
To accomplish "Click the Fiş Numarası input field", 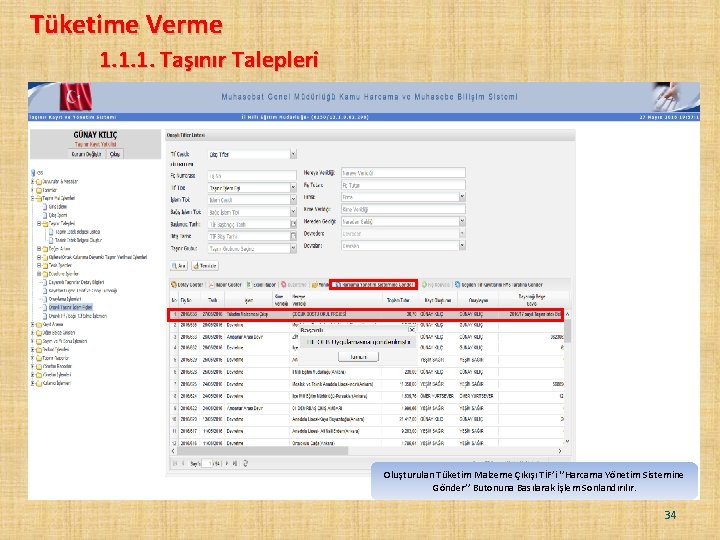I will click(x=252, y=176).
